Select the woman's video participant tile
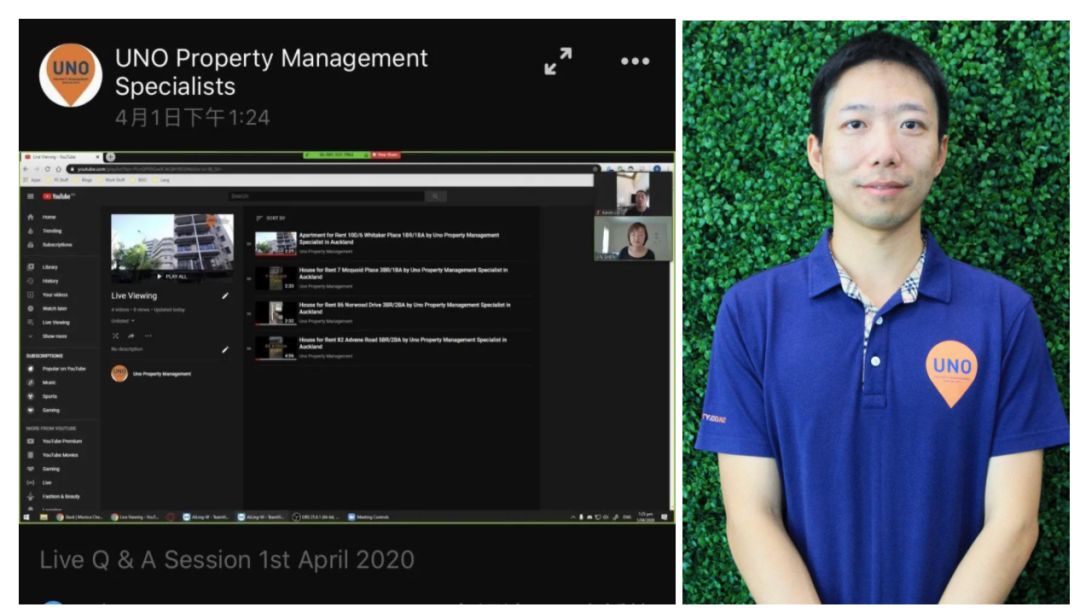 coord(633,239)
